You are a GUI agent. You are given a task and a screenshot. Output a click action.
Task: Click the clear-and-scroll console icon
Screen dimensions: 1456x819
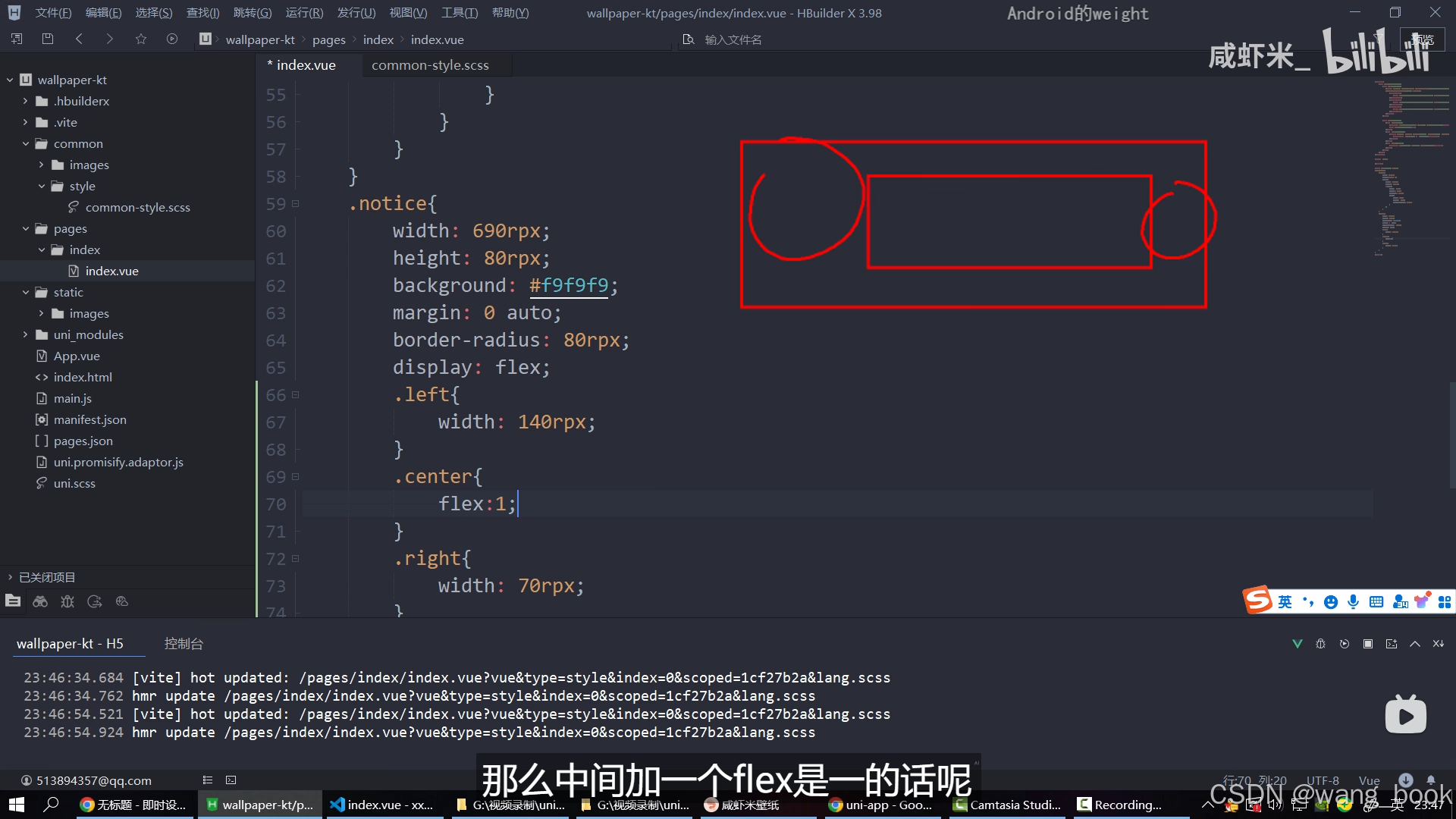click(x=1439, y=644)
